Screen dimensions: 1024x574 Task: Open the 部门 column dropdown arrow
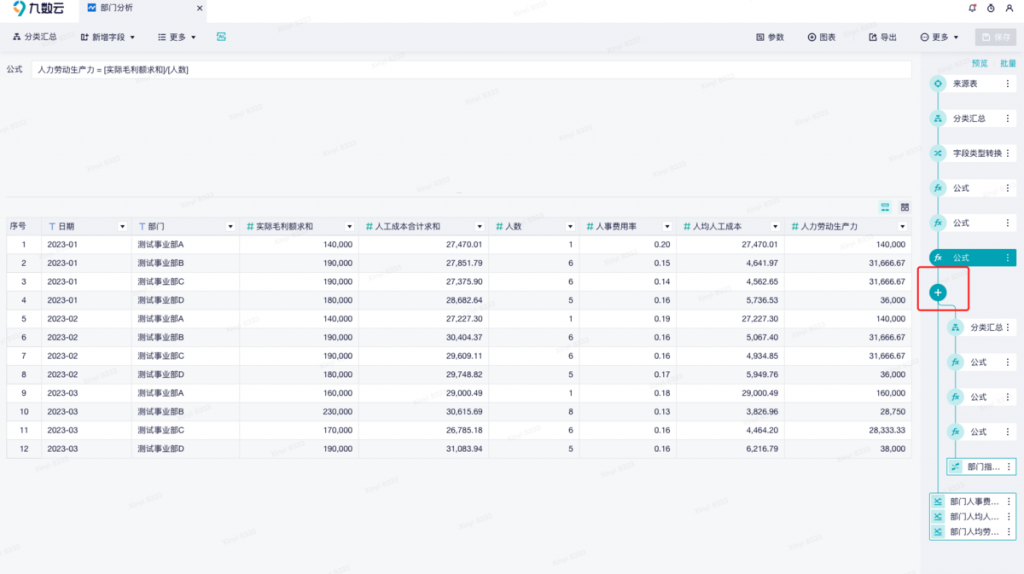pos(230,227)
